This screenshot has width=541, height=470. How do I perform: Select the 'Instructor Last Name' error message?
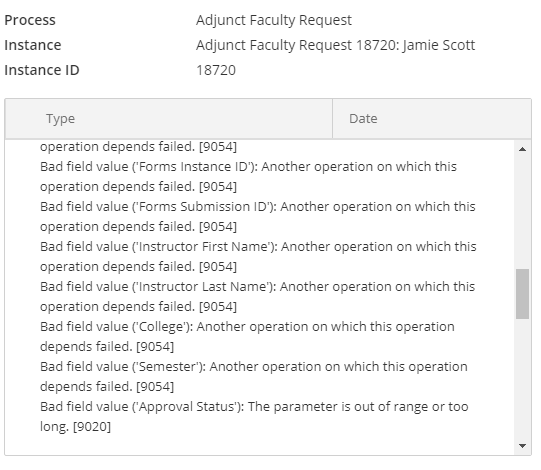[257, 297]
